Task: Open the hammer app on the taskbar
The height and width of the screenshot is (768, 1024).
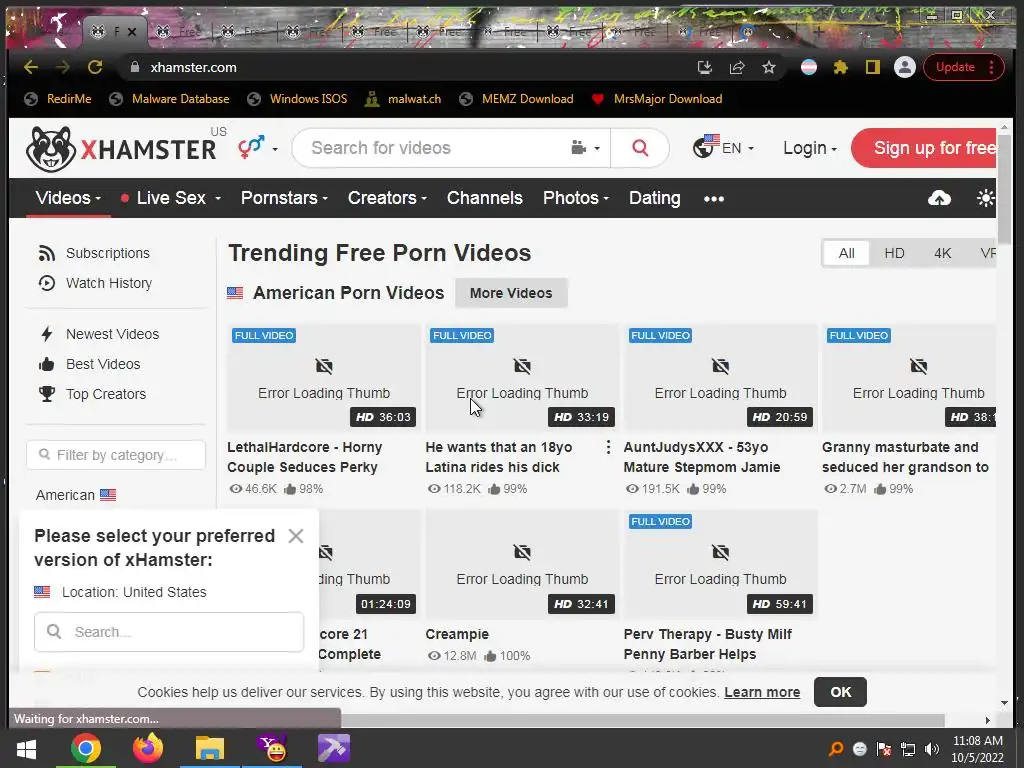Action: pos(334,749)
